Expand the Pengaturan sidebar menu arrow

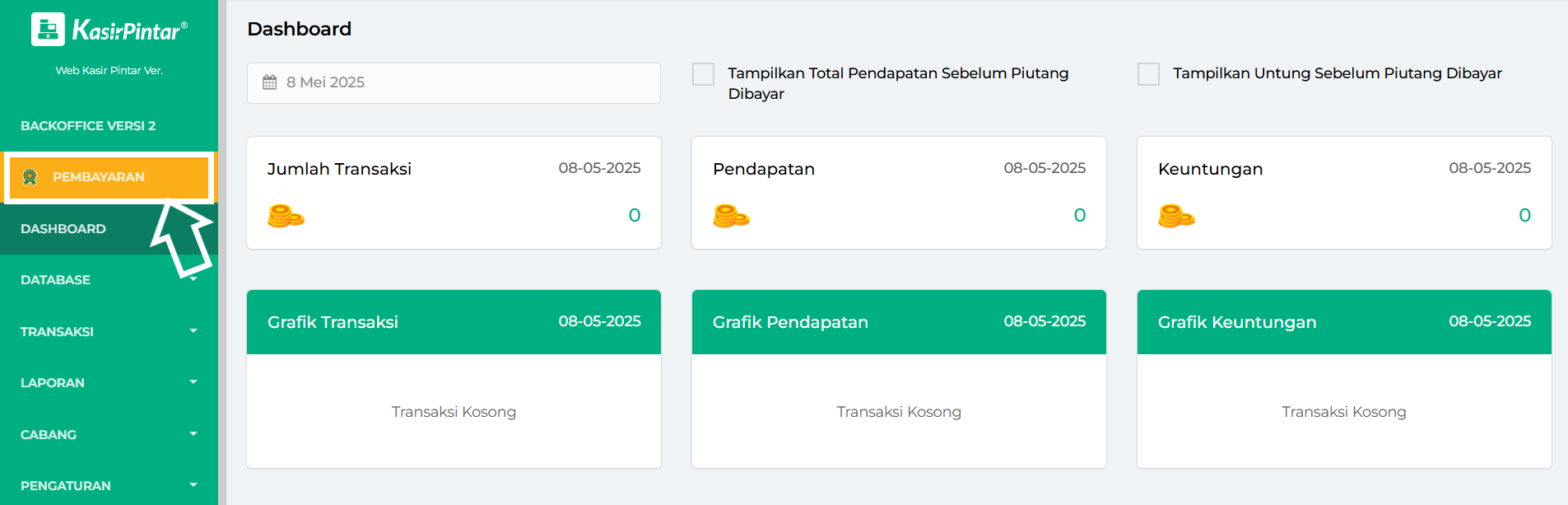(193, 485)
